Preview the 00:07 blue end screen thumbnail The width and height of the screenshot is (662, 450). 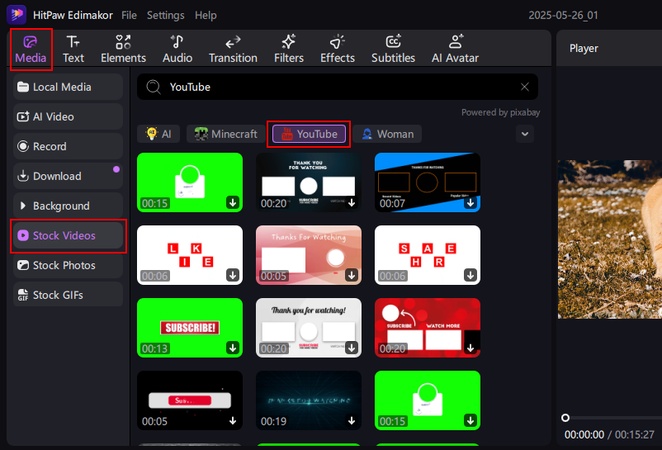tap(427, 182)
